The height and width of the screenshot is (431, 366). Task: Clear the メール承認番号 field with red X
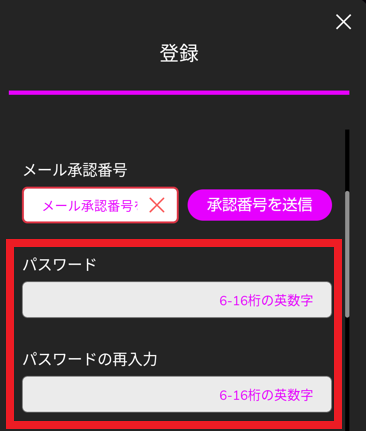click(x=157, y=205)
